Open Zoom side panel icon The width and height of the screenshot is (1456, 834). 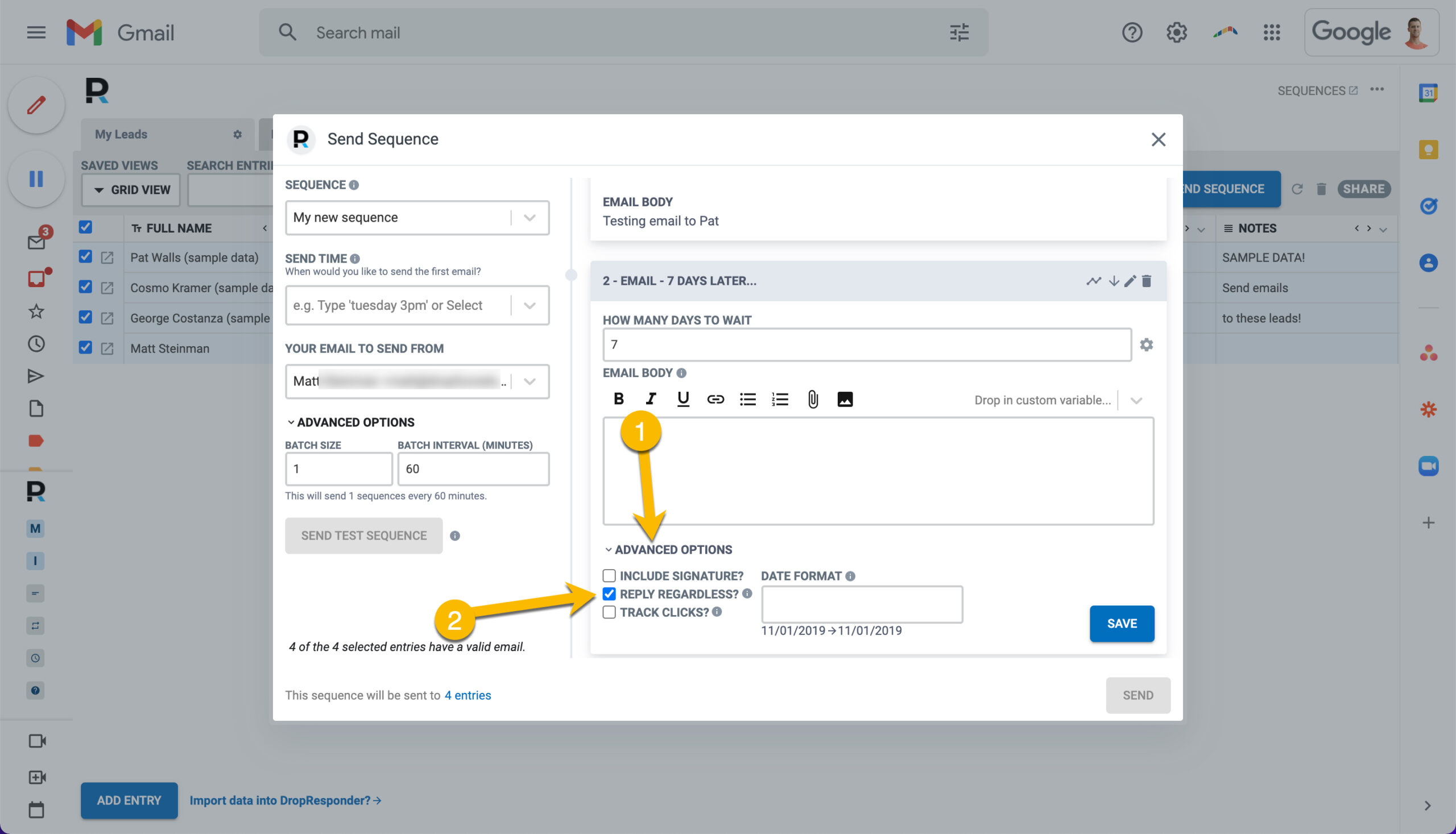click(1428, 466)
